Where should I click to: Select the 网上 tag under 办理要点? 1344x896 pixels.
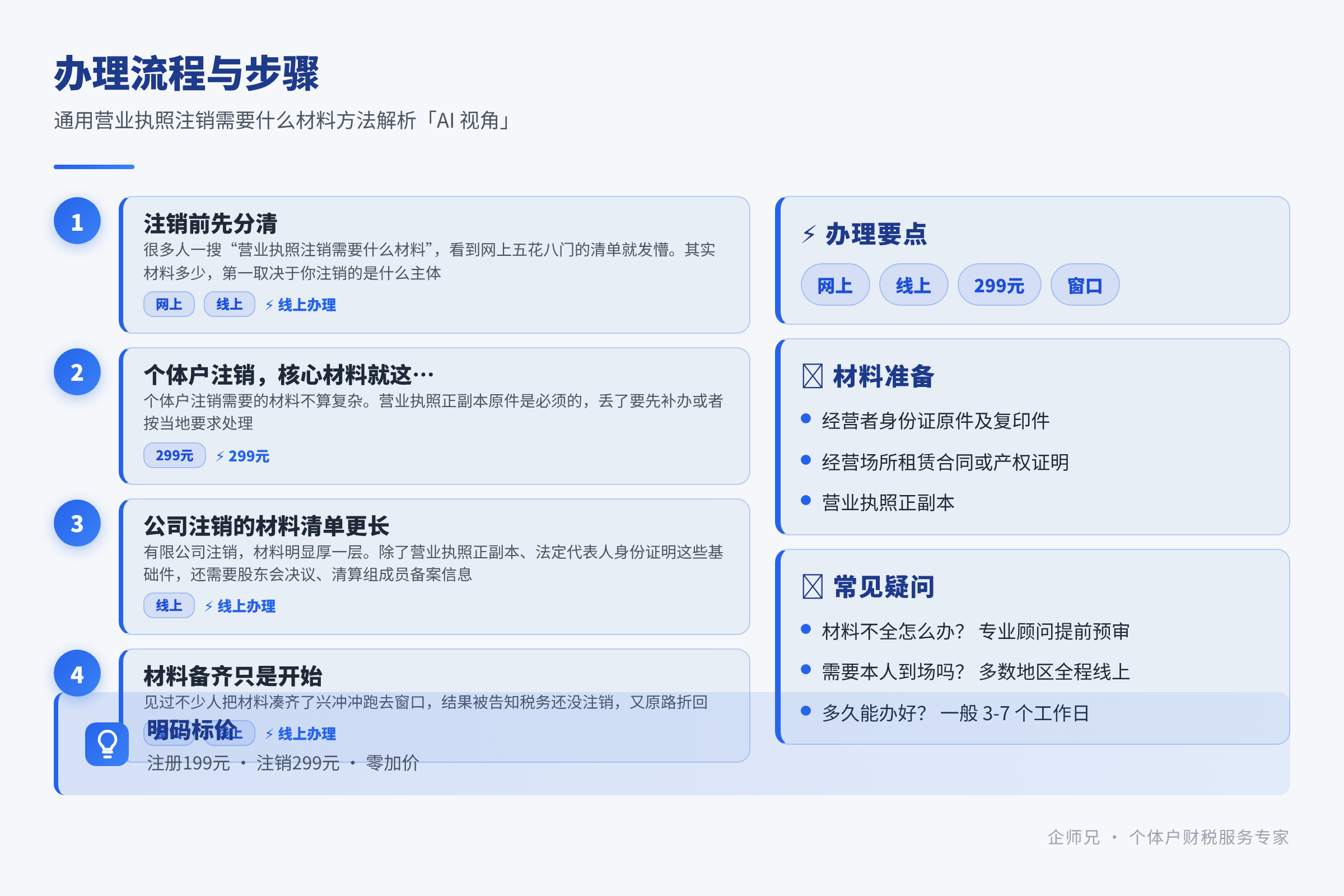[835, 285]
